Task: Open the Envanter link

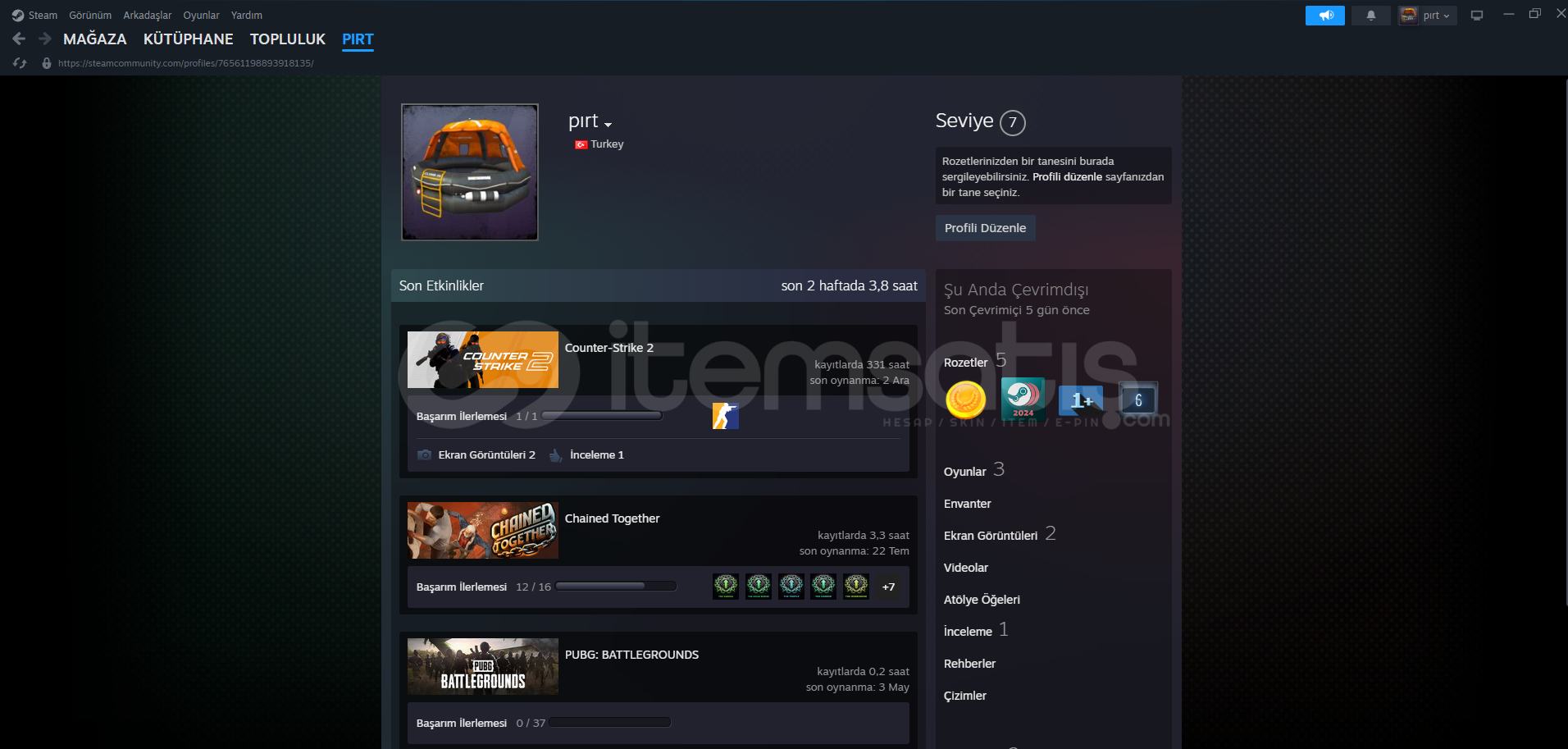Action: (x=968, y=504)
